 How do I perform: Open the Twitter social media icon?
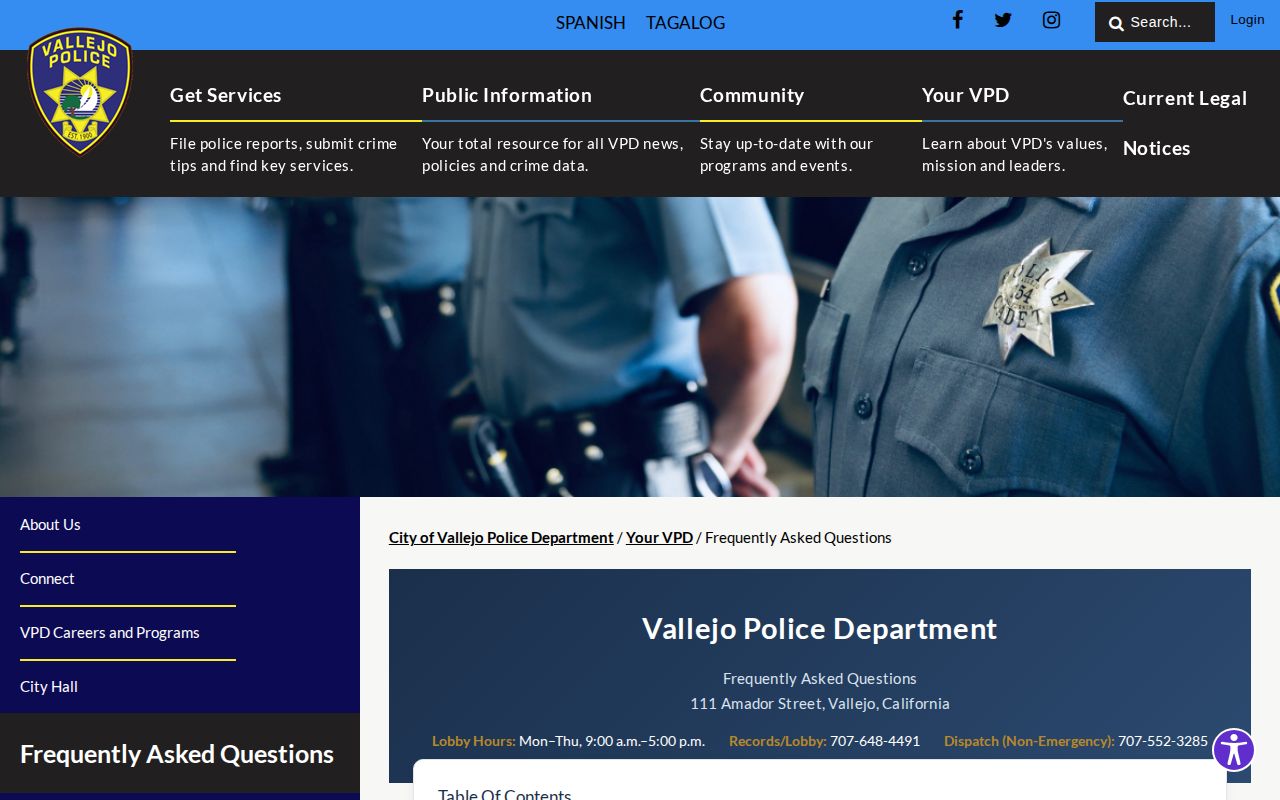point(1003,20)
